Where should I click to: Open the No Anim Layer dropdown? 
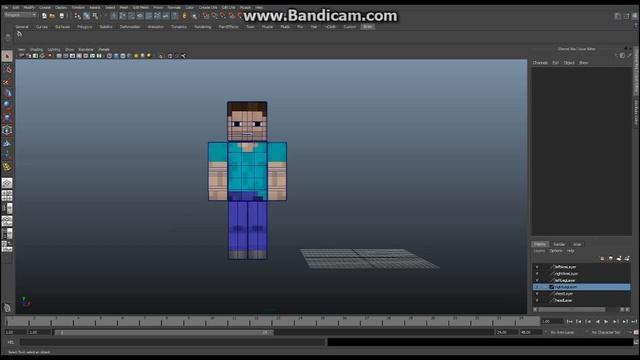pos(562,332)
